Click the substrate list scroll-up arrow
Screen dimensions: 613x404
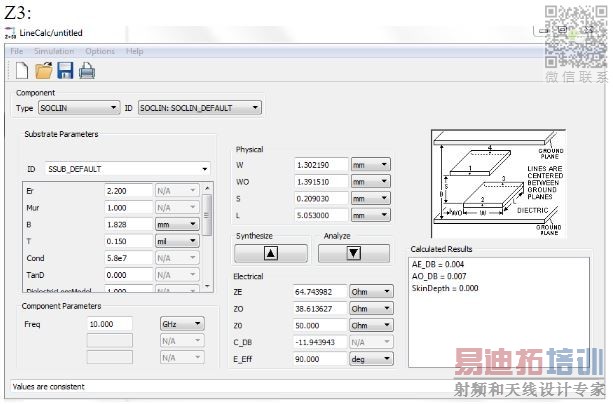click(207, 189)
